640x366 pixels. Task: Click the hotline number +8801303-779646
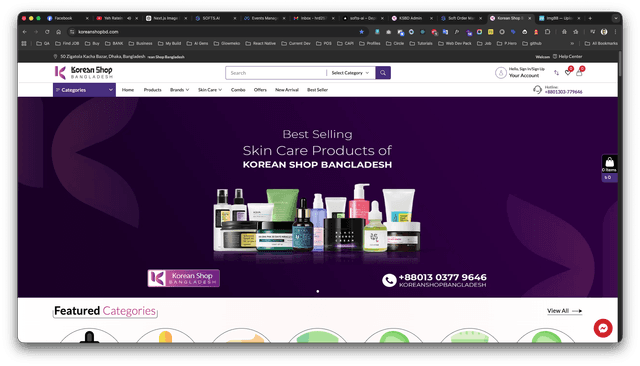[x=564, y=92]
